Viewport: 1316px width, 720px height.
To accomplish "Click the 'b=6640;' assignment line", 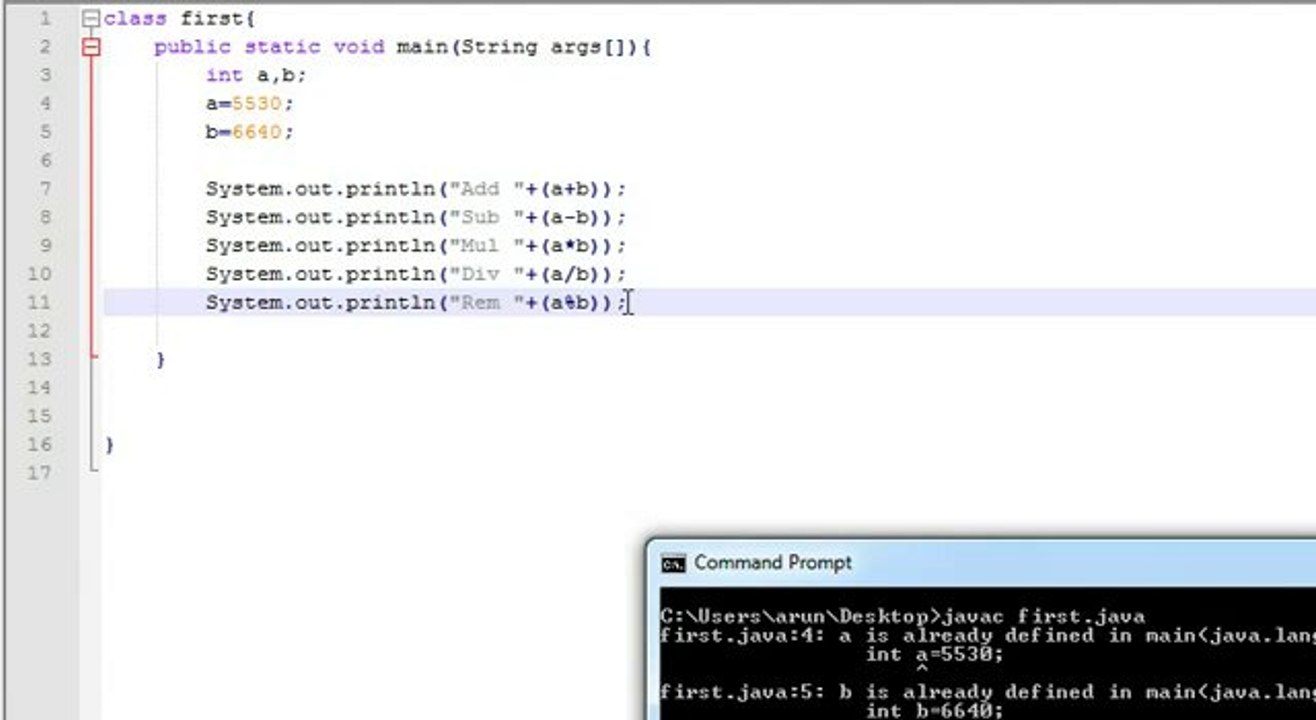I will [250, 131].
